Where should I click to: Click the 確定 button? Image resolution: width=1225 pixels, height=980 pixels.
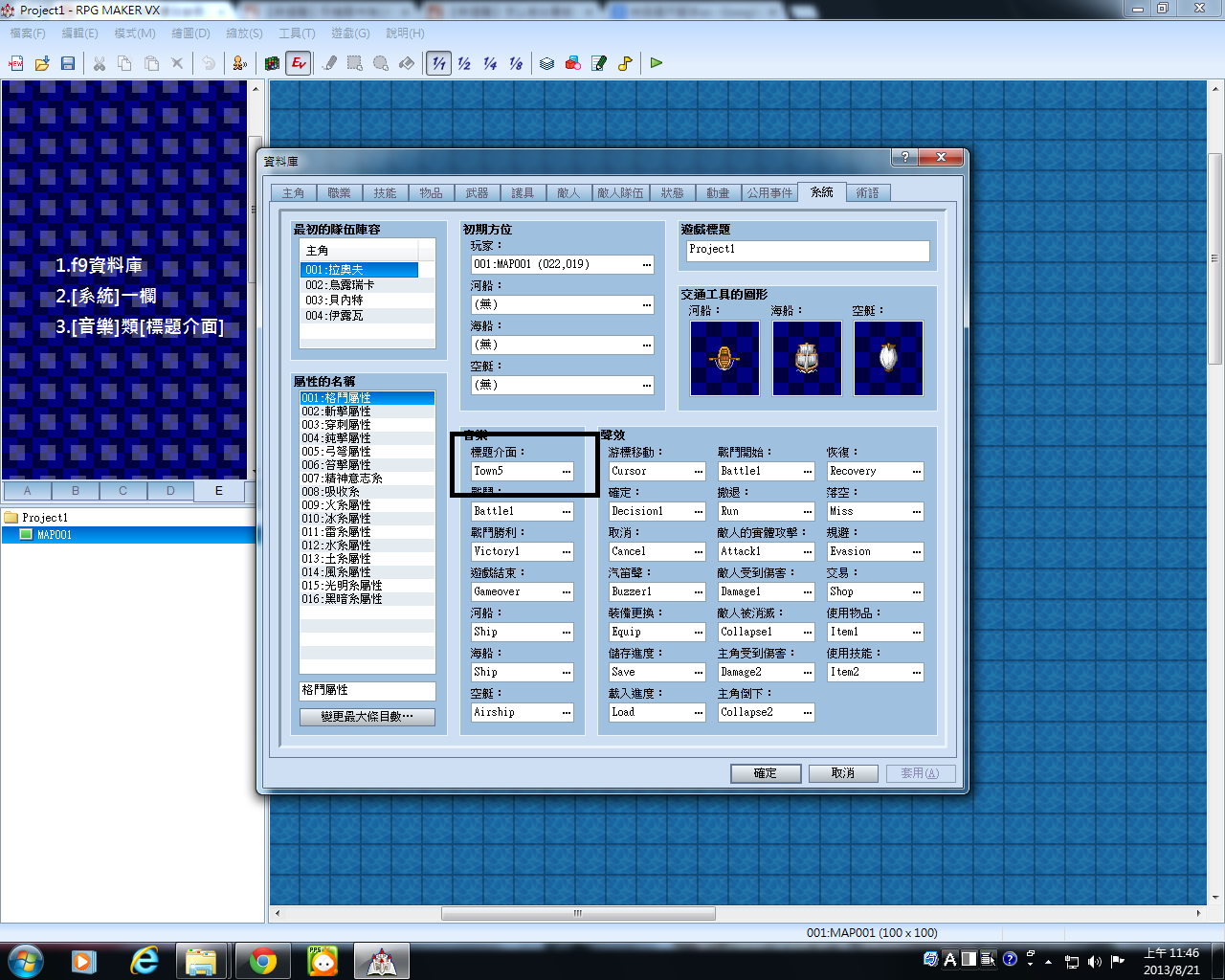coord(766,773)
